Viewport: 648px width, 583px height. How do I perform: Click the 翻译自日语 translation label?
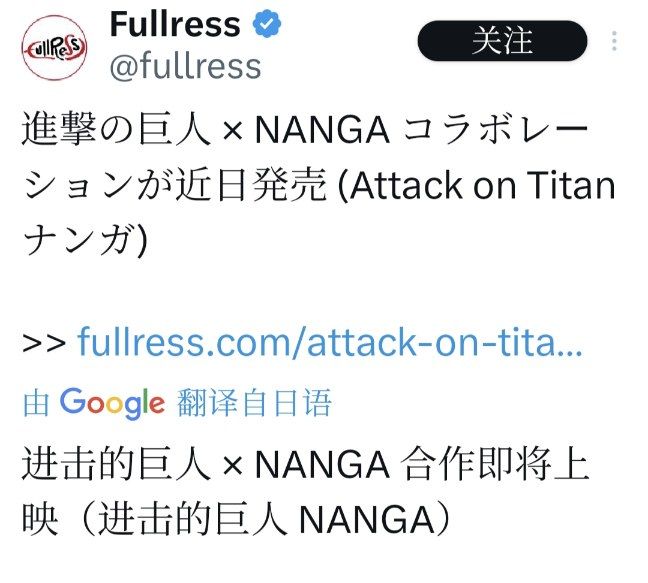[253, 402]
